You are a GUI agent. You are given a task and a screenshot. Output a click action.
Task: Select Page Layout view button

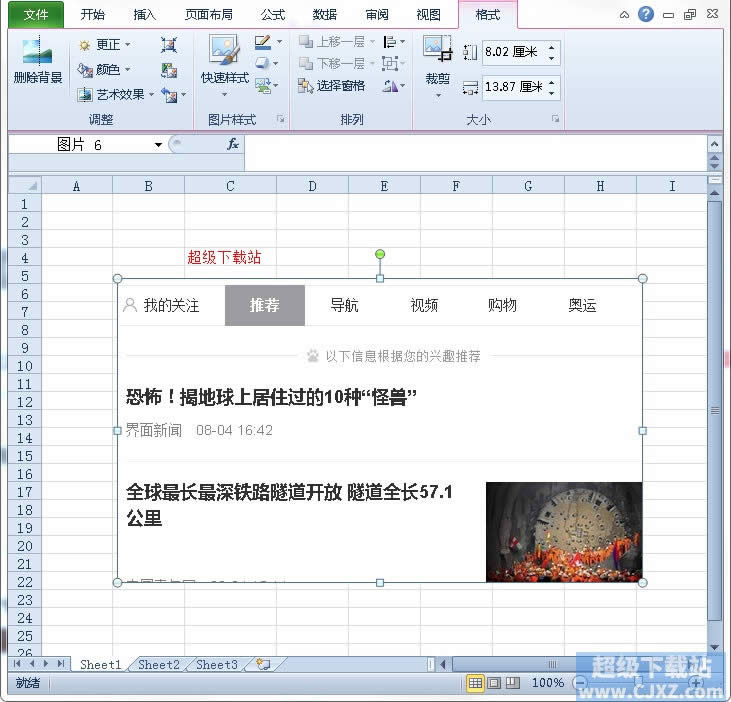coord(494,683)
